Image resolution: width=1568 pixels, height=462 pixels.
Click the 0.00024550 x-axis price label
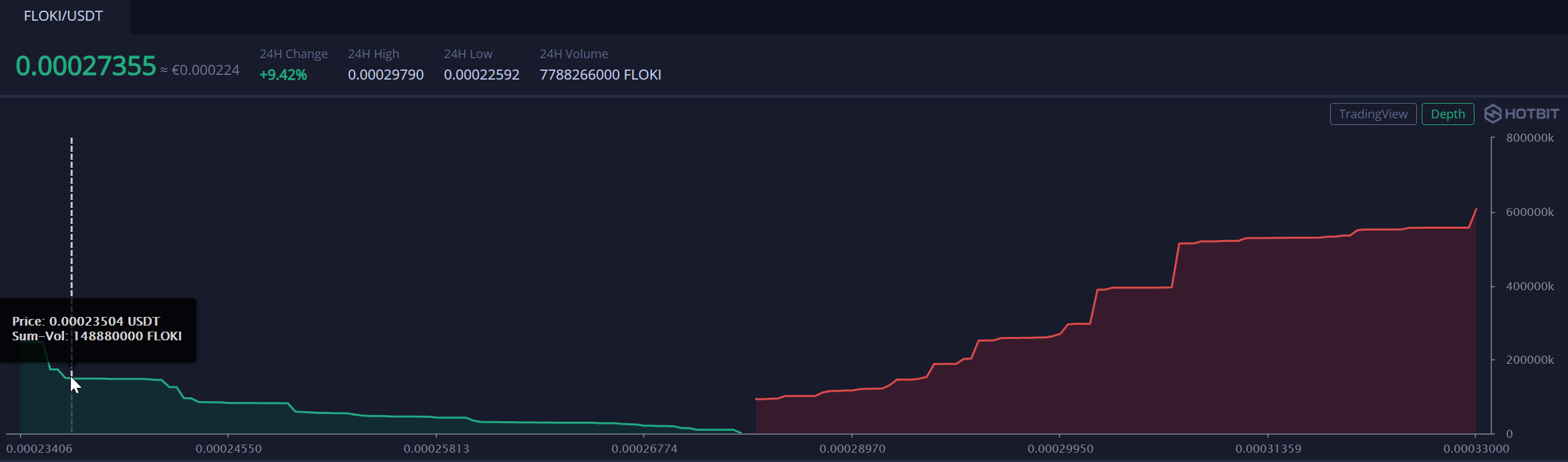(228, 449)
